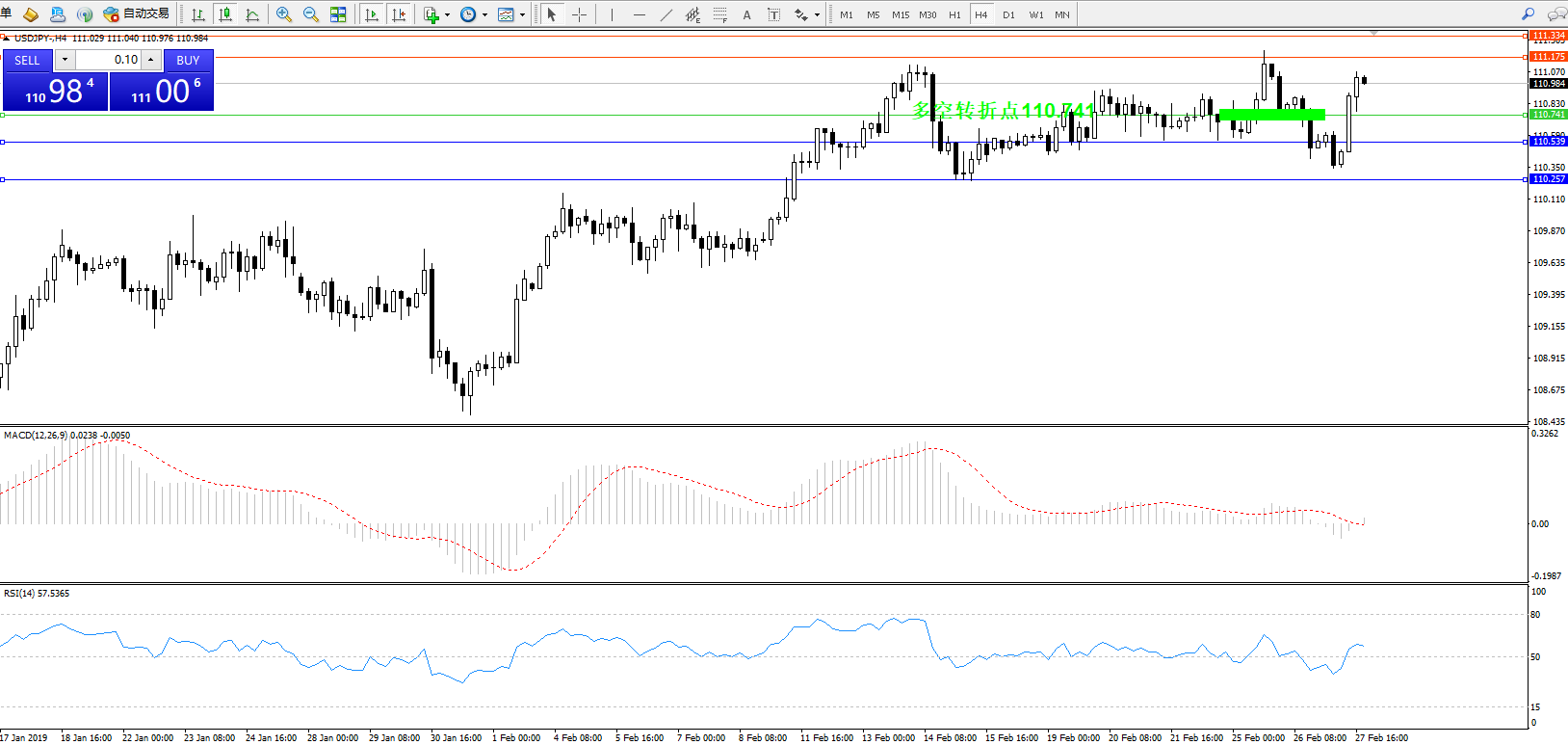Switch chart to candlestick display mode
Screen dimensions: 1568x745
pyautogui.click(x=225, y=14)
